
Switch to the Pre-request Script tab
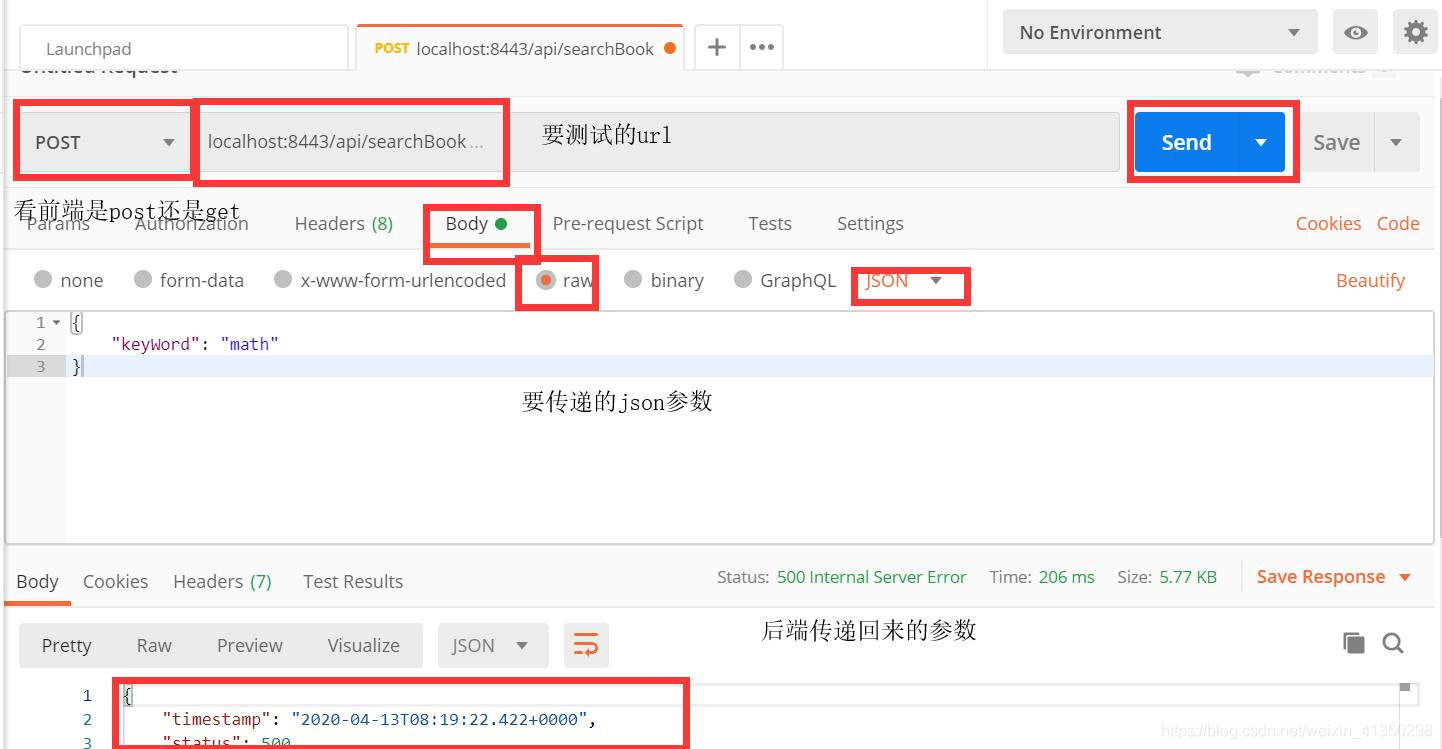pos(628,223)
